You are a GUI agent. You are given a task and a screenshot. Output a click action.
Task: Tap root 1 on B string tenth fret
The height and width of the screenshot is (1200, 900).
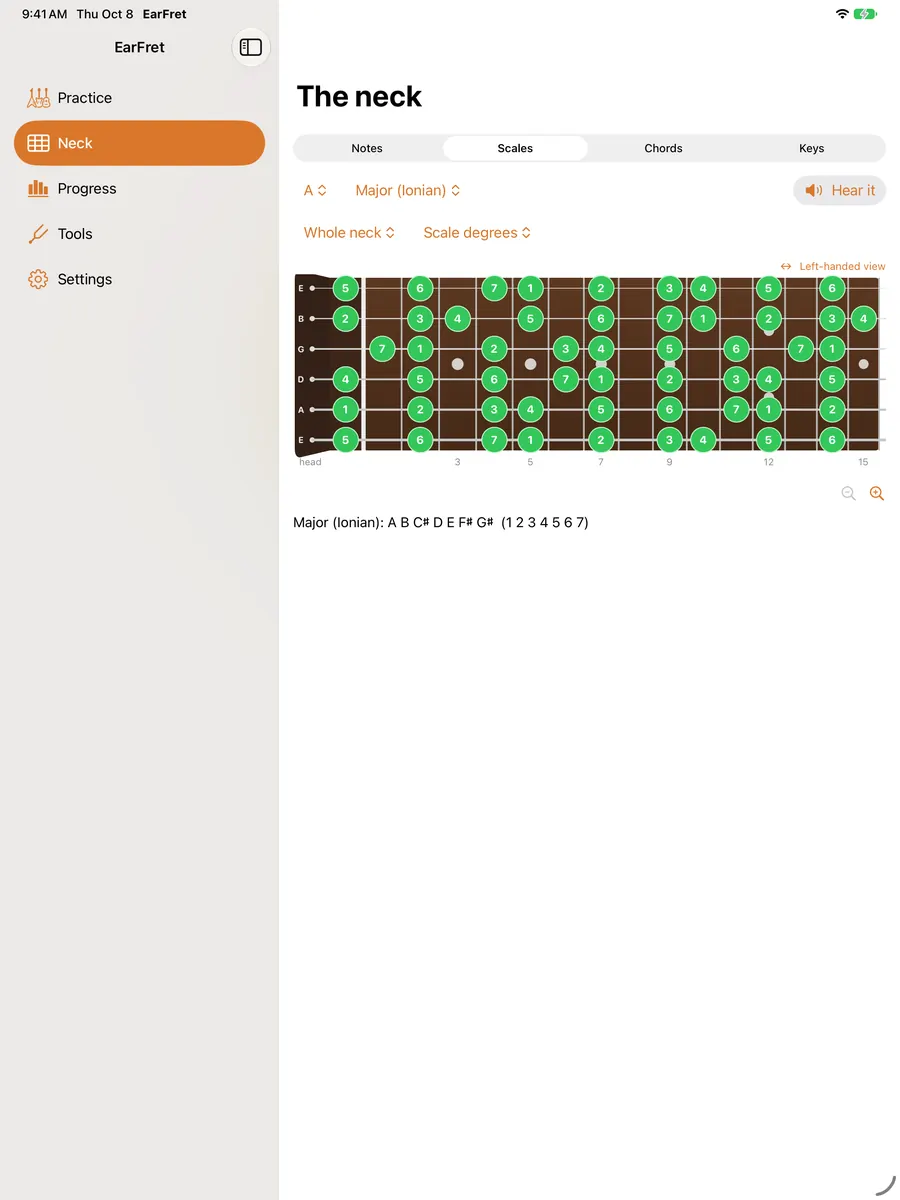pos(703,319)
